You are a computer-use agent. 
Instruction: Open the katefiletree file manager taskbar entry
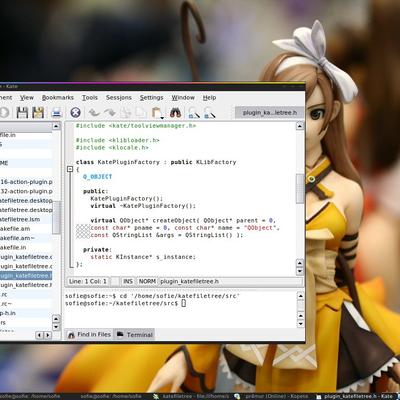[x=191, y=396]
